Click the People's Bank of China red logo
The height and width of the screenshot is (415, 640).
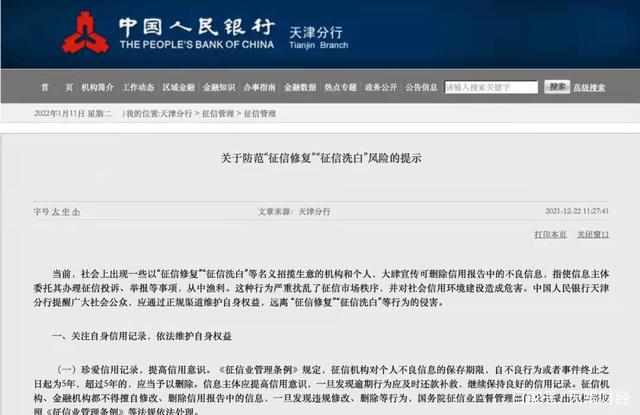tap(85, 33)
